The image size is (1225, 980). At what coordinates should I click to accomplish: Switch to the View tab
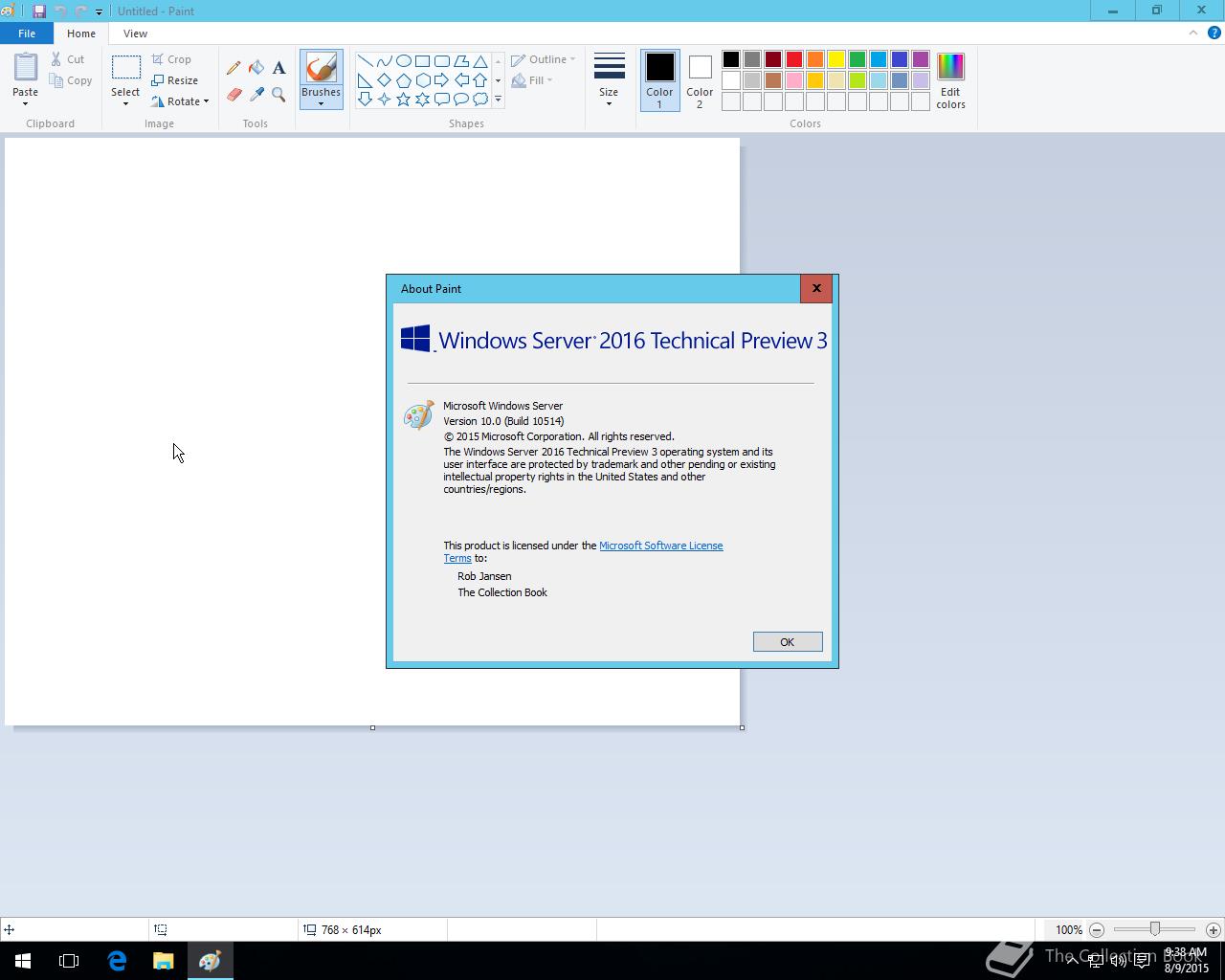135,33
